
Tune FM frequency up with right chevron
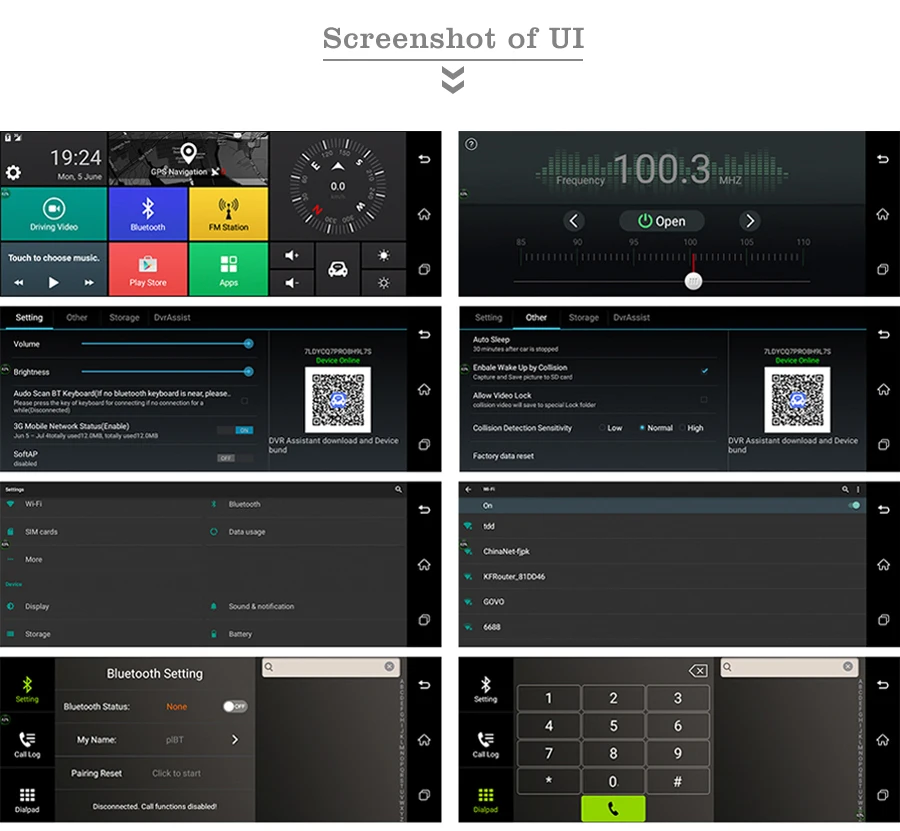(750, 221)
